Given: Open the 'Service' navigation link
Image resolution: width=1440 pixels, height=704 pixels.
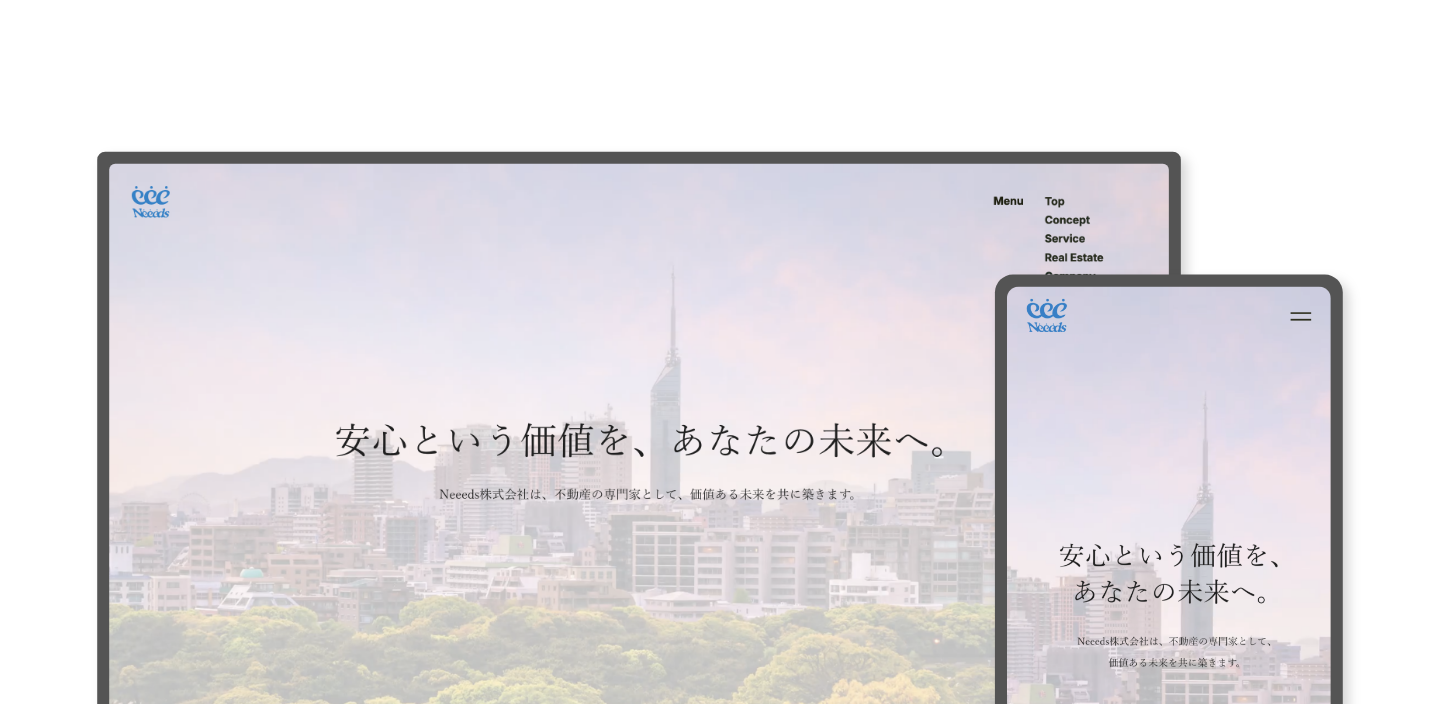Looking at the screenshot, I should click(x=1064, y=239).
